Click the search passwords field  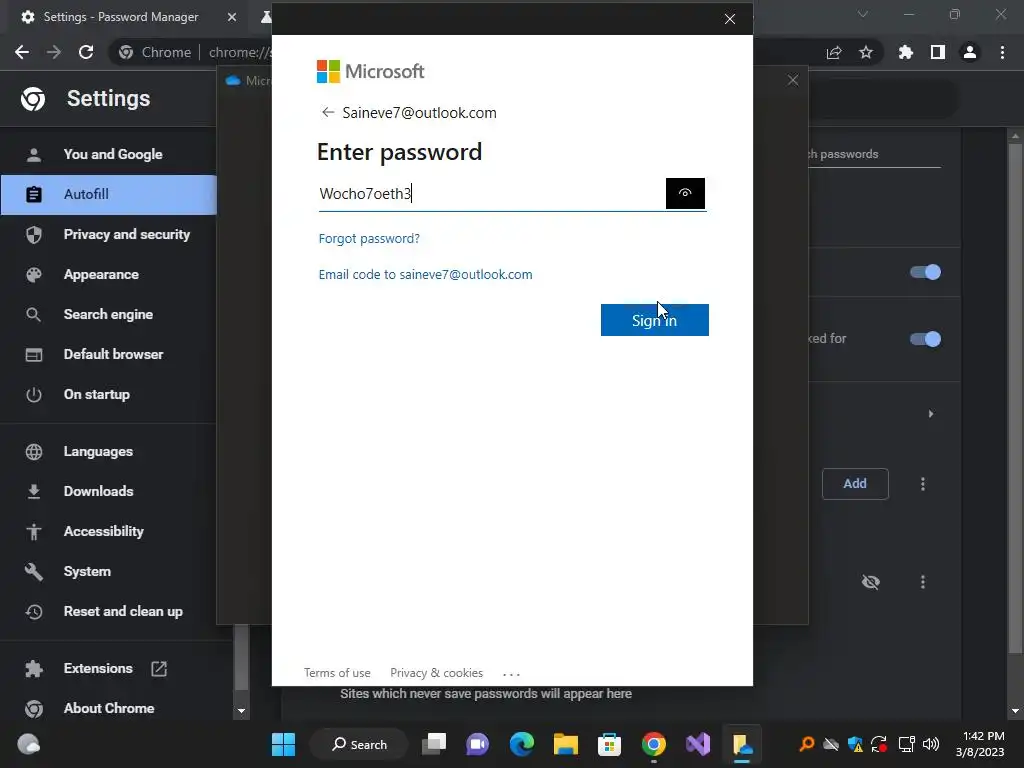point(874,154)
